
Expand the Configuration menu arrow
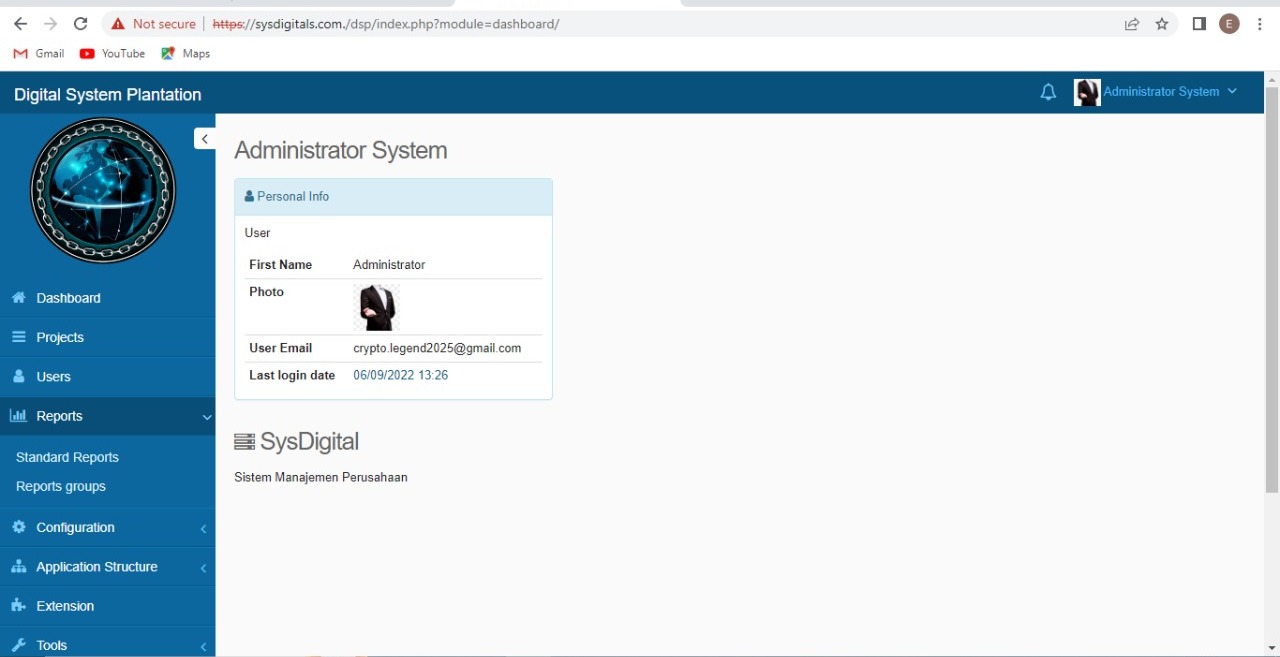[x=203, y=528]
